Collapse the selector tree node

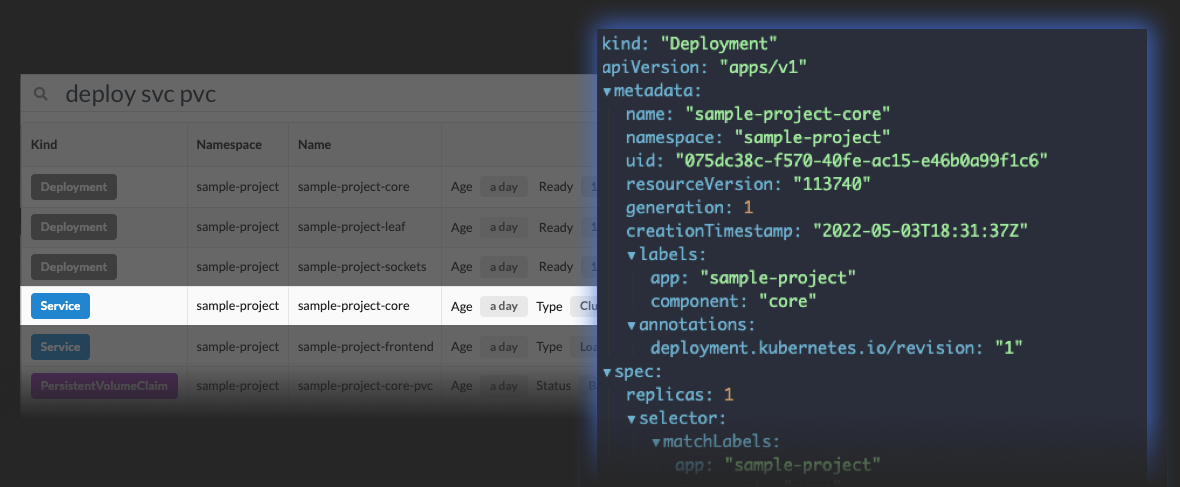coord(632,418)
